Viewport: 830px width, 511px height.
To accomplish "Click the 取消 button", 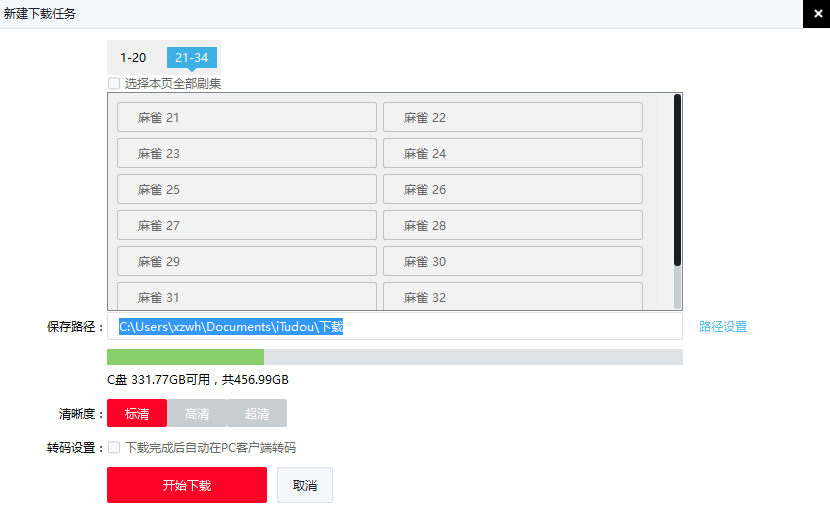I will [x=305, y=485].
